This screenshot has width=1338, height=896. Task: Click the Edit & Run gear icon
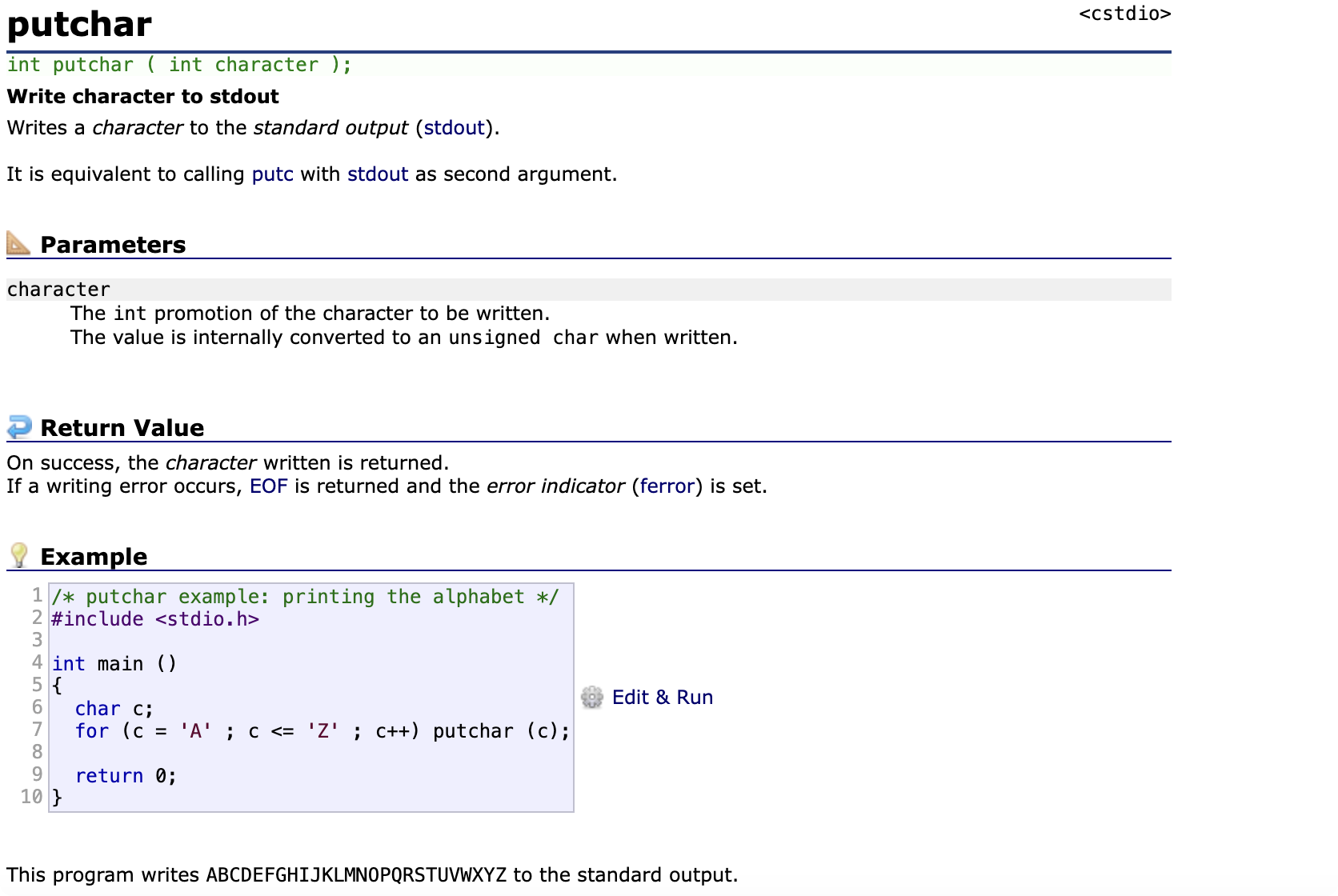[x=592, y=698]
